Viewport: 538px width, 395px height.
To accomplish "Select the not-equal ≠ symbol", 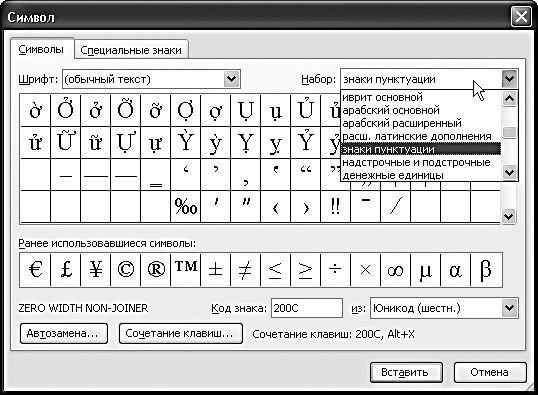I will 246,270.
